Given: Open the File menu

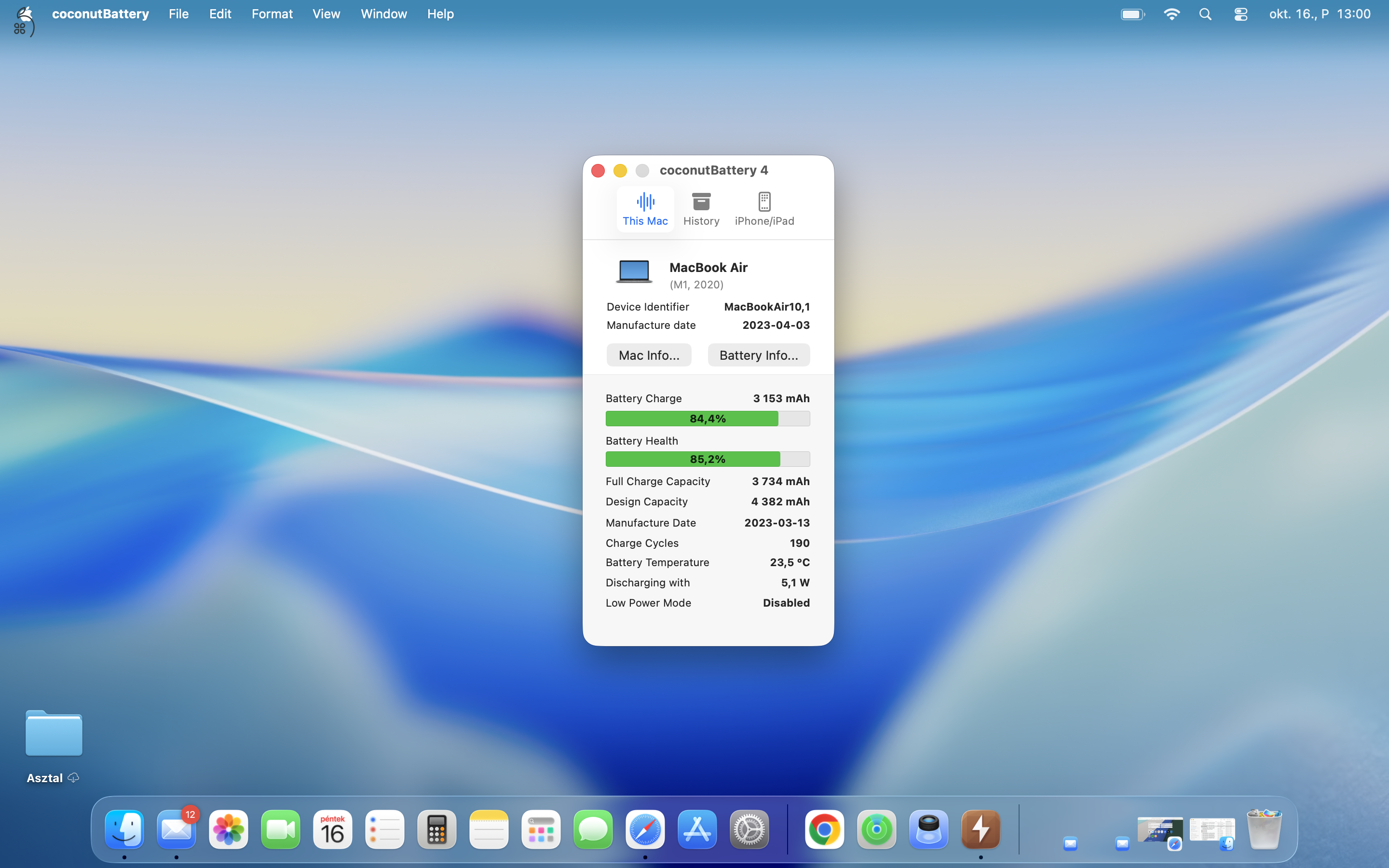Looking at the screenshot, I should pyautogui.click(x=178, y=14).
